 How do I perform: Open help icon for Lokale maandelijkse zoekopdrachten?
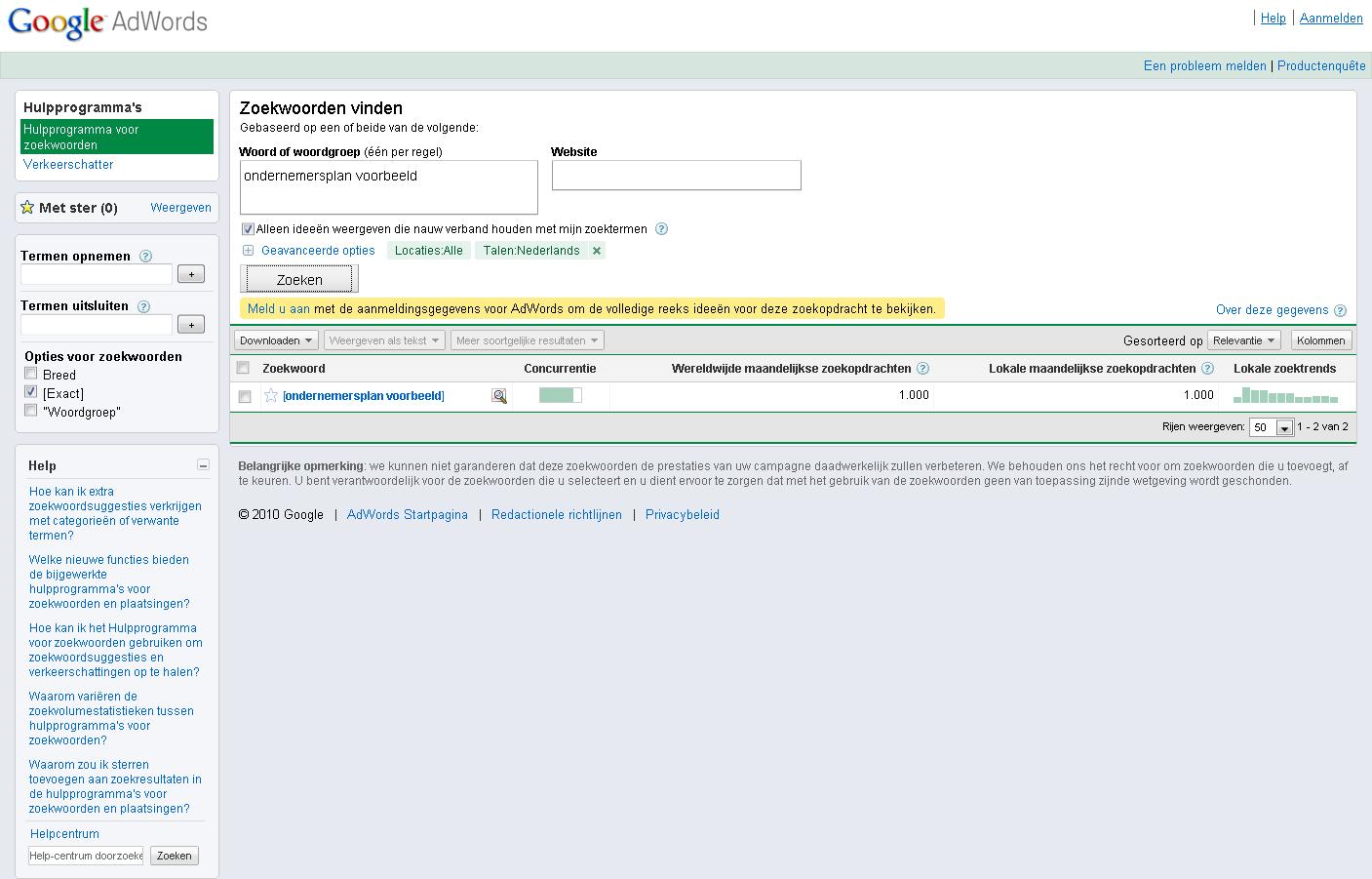coord(1207,369)
